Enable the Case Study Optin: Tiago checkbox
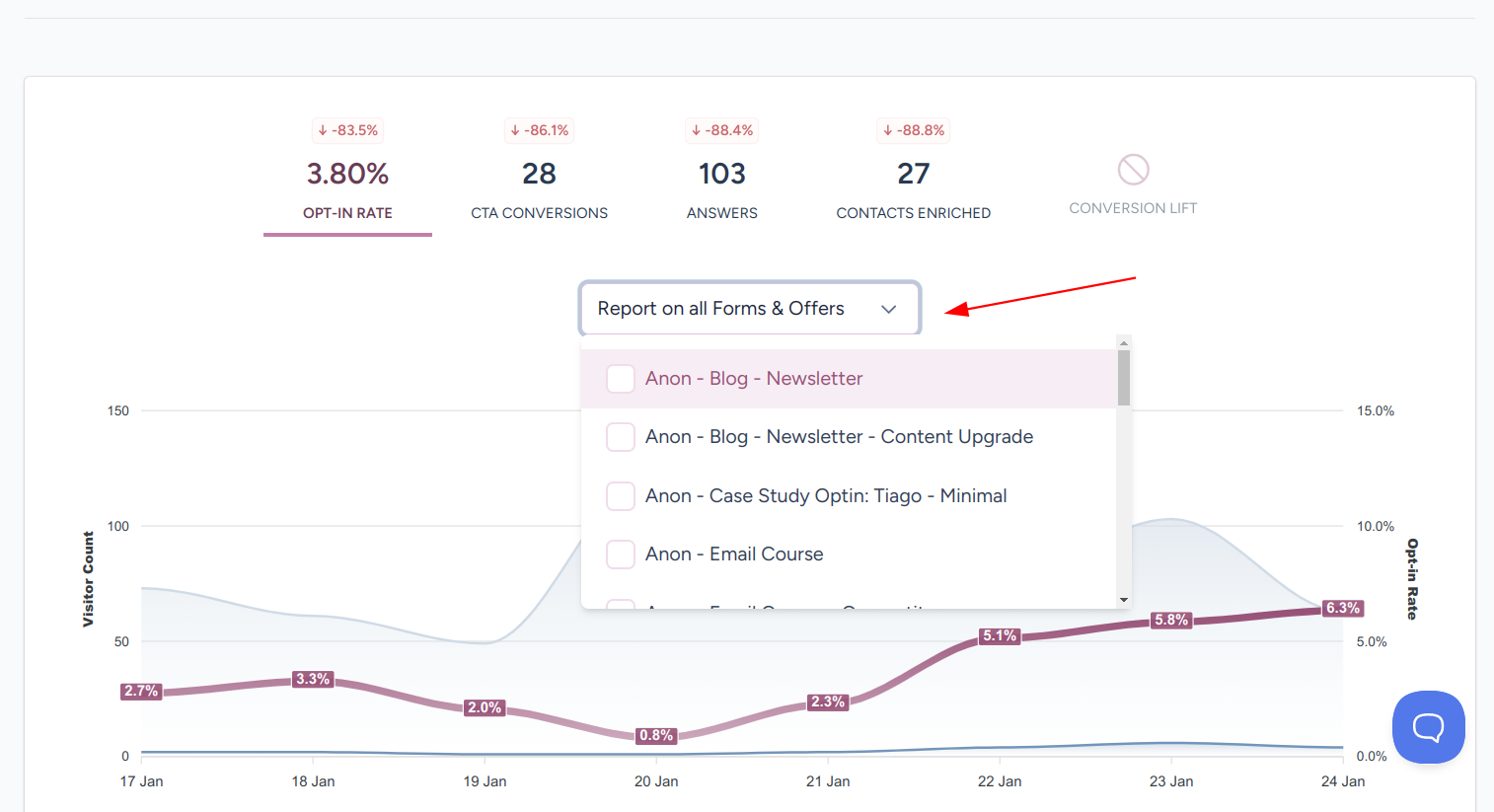The height and width of the screenshot is (812, 1494). pos(621,496)
